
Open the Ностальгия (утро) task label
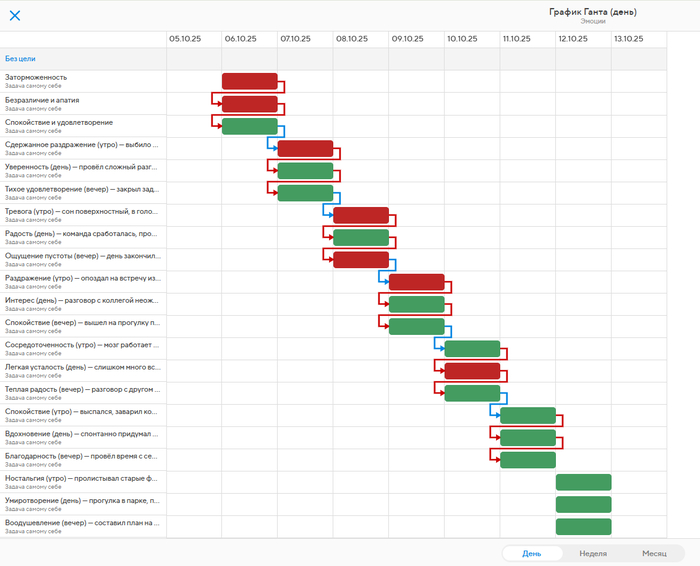[x=80, y=478]
